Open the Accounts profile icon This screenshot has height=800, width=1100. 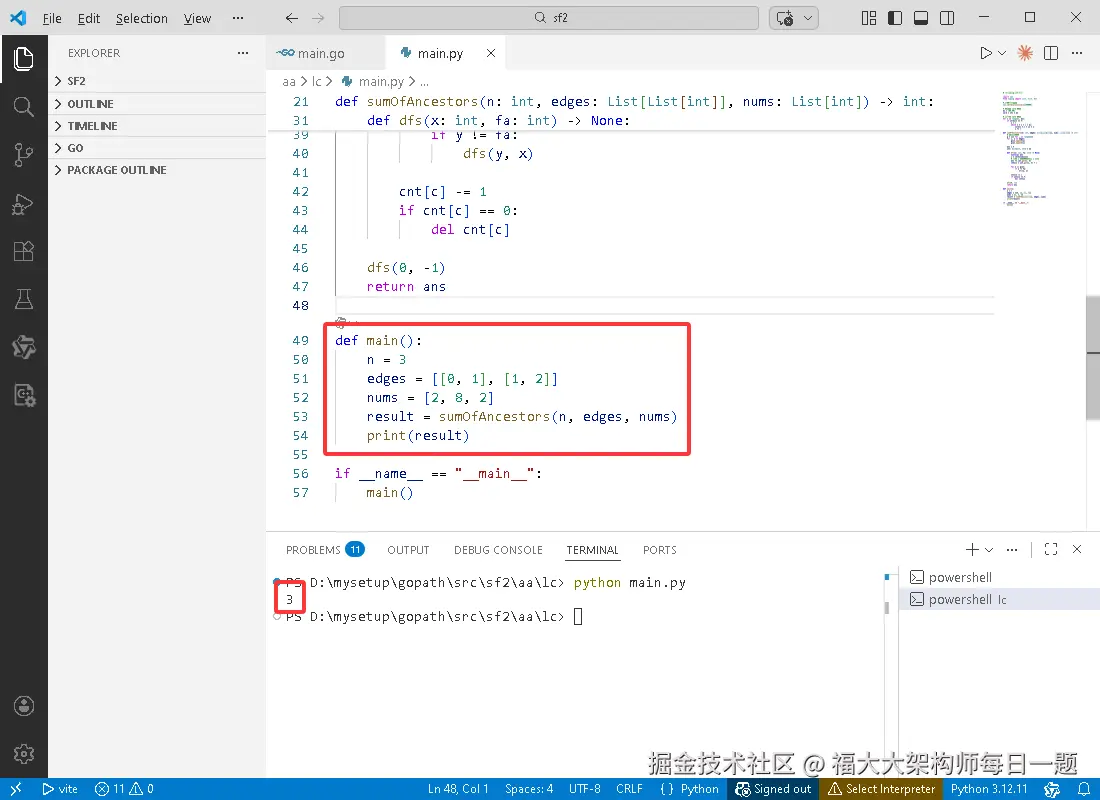point(23,706)
